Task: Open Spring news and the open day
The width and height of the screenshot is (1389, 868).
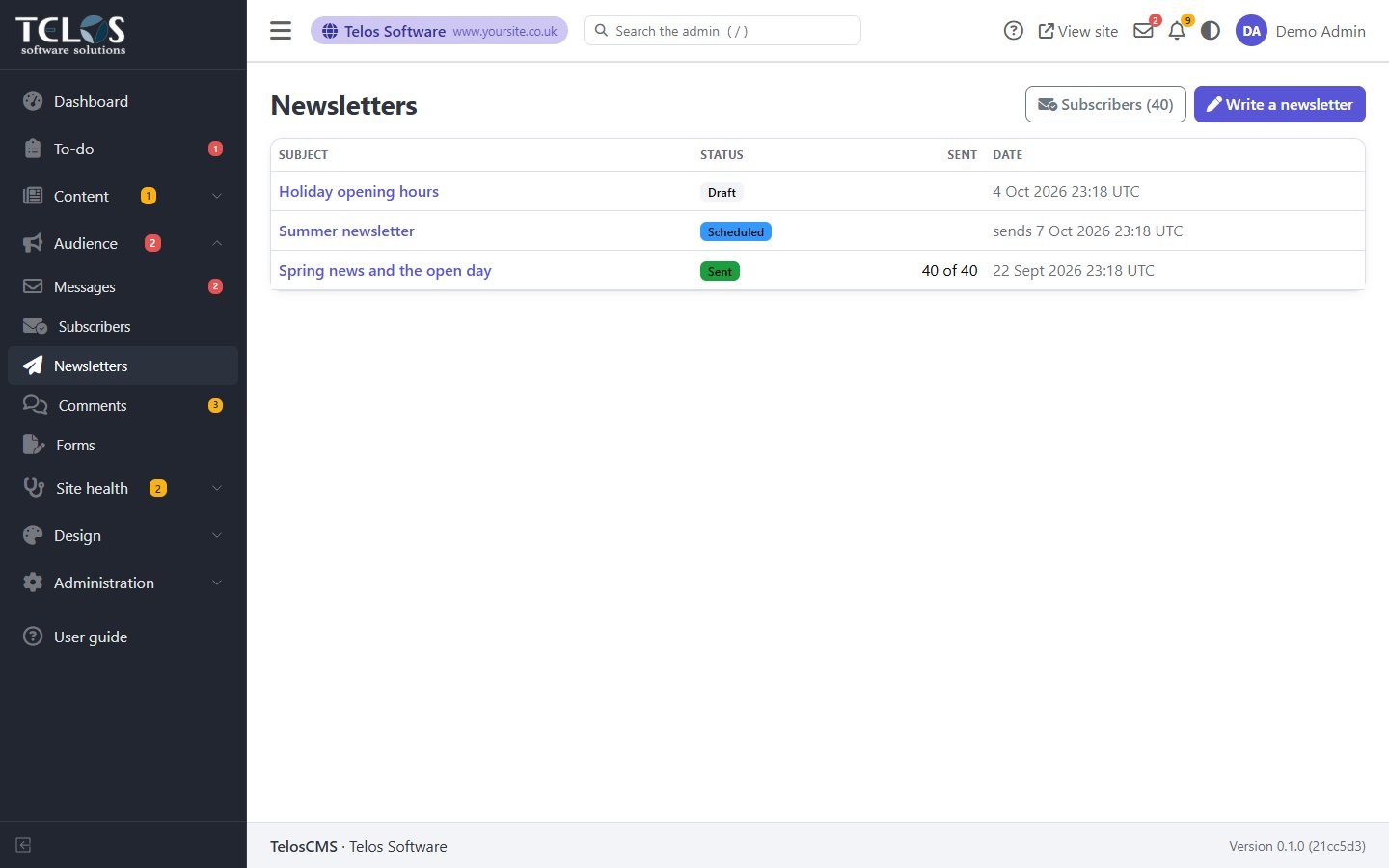Action: point(385,270)
